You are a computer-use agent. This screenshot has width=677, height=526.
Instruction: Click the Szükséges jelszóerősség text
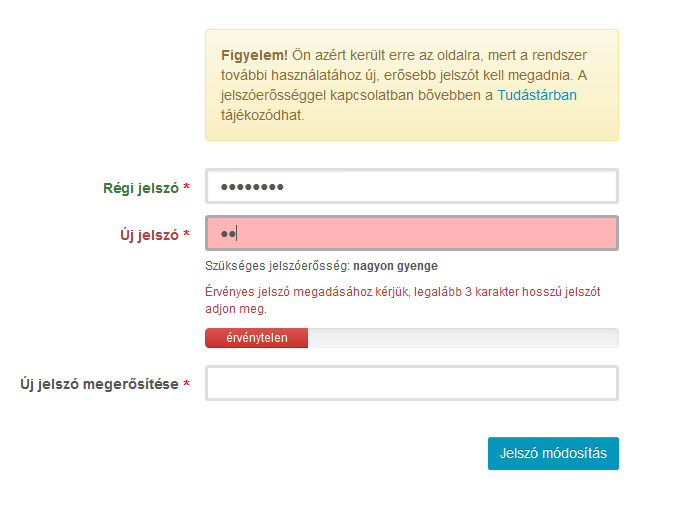click(277, 266)
